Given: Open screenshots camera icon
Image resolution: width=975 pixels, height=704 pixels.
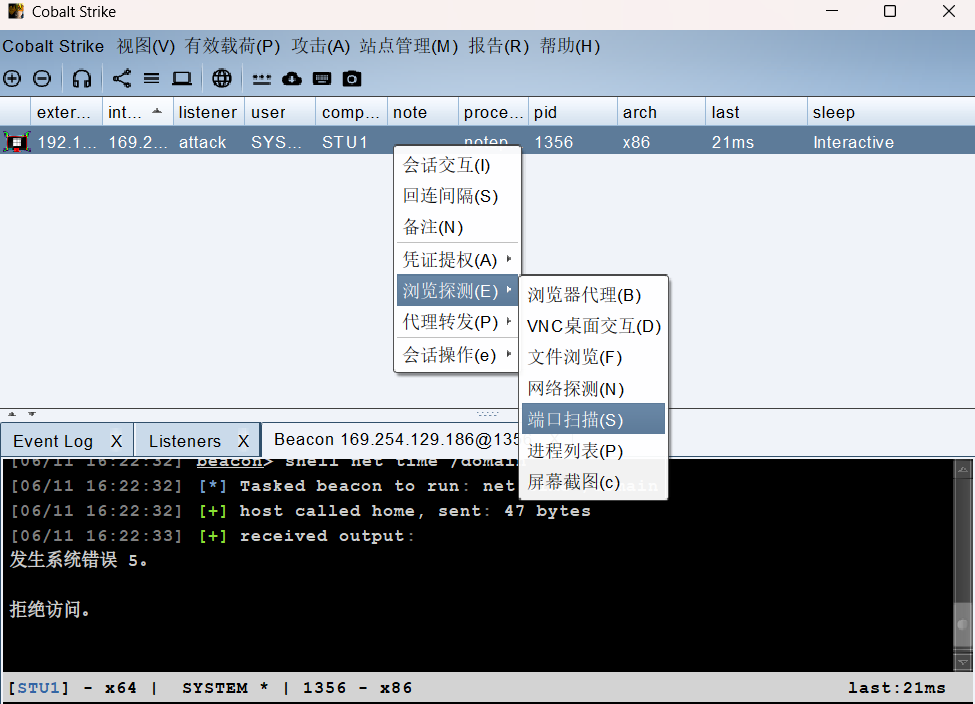Looking at the screenshot, I should (x=351, y=78).
